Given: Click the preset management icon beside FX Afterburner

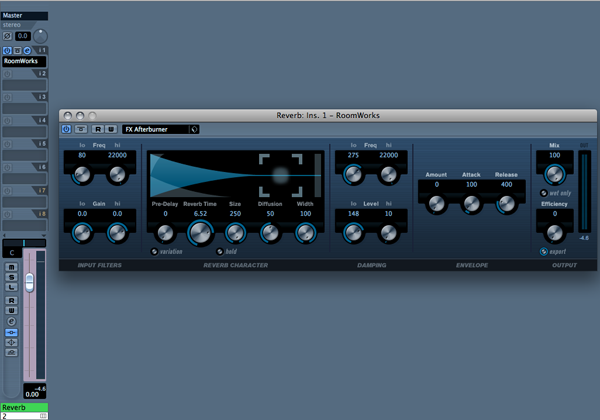Looking at the screenshot, I should click(194, 129).
